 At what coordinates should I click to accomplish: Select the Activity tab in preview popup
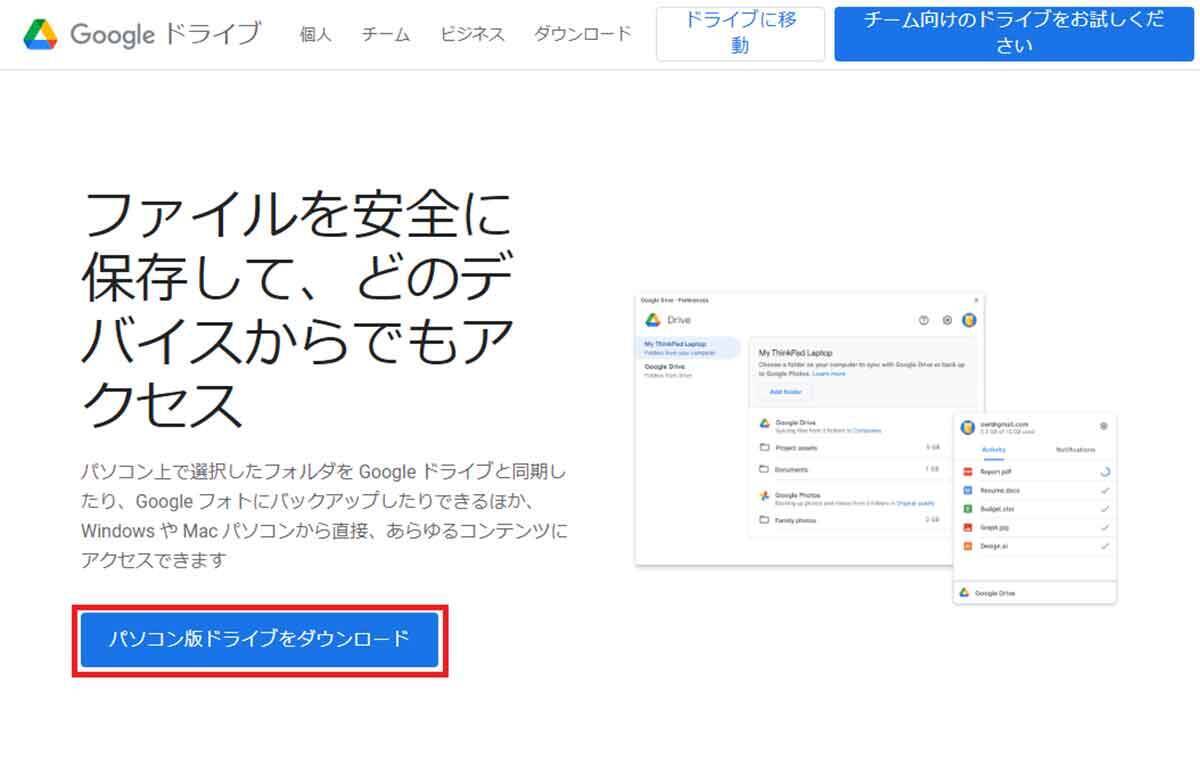(x=994, y=450)
